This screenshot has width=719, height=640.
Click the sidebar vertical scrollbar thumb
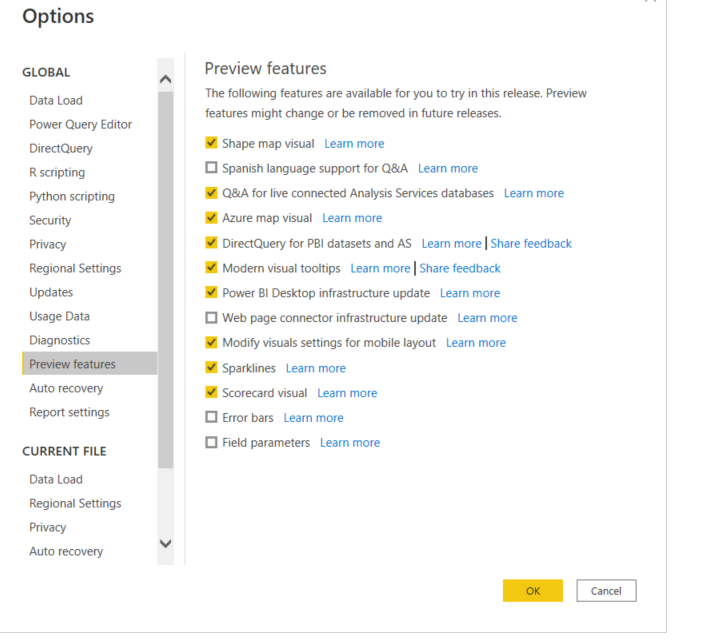click(x=166, y=280)
